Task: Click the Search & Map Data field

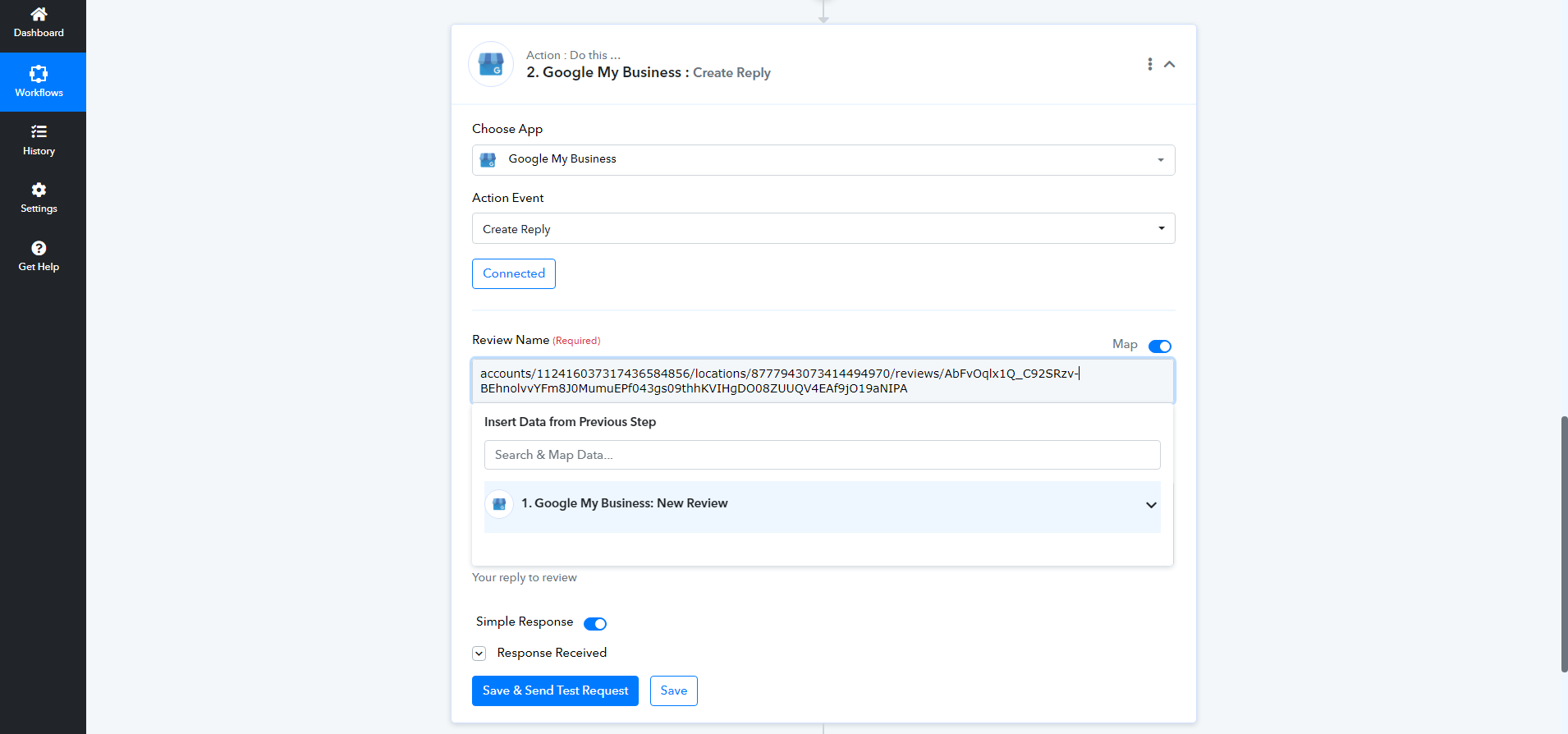Action: point(823,455)
